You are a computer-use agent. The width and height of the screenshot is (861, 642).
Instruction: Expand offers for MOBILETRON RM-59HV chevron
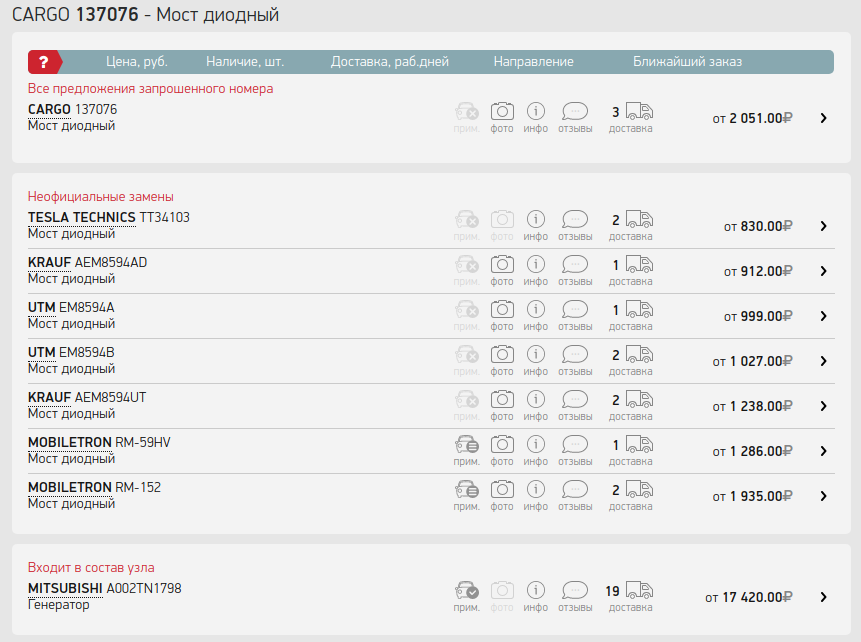click(824, 451)
